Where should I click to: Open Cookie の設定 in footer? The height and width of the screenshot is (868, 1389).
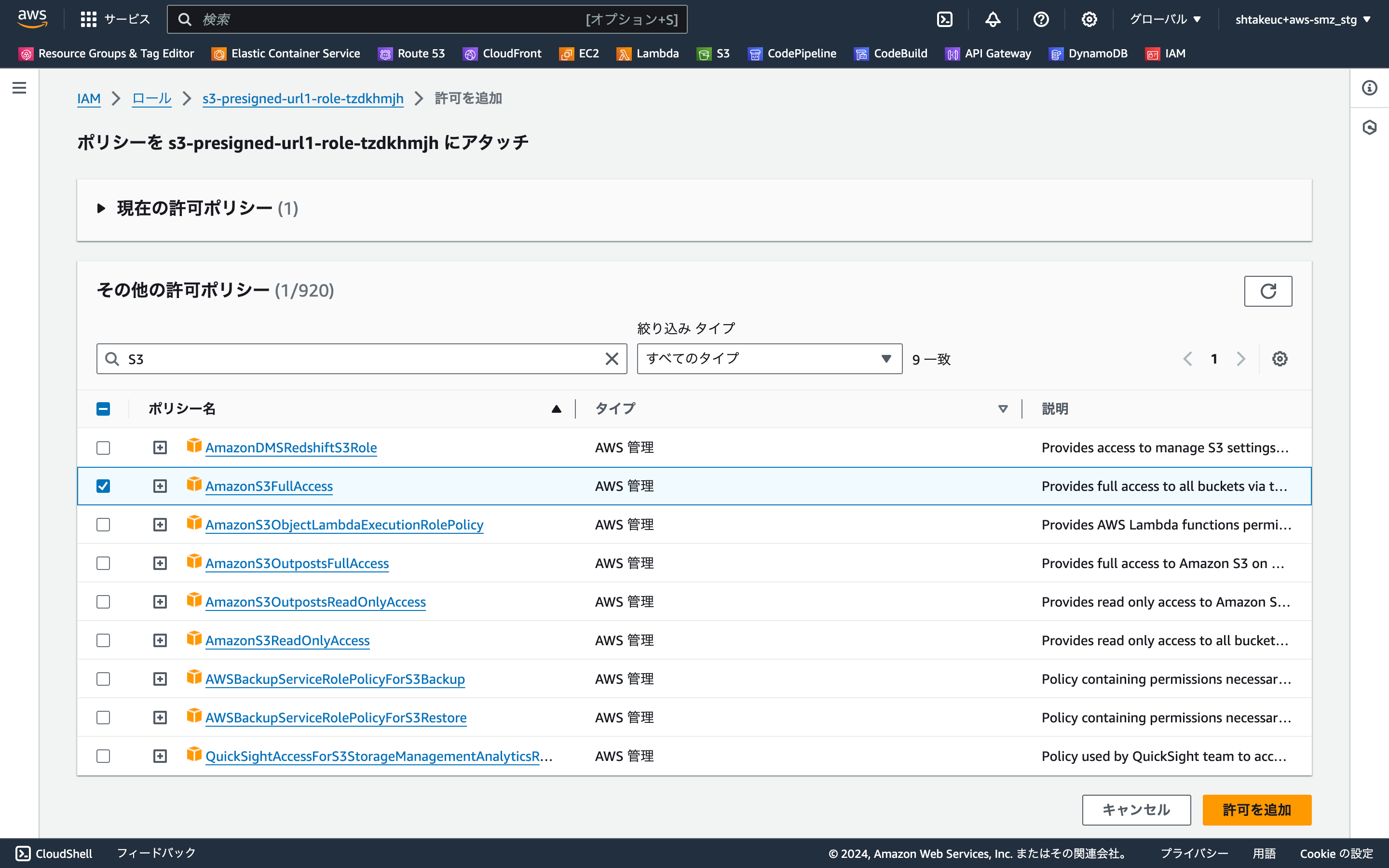(1336, 854)
